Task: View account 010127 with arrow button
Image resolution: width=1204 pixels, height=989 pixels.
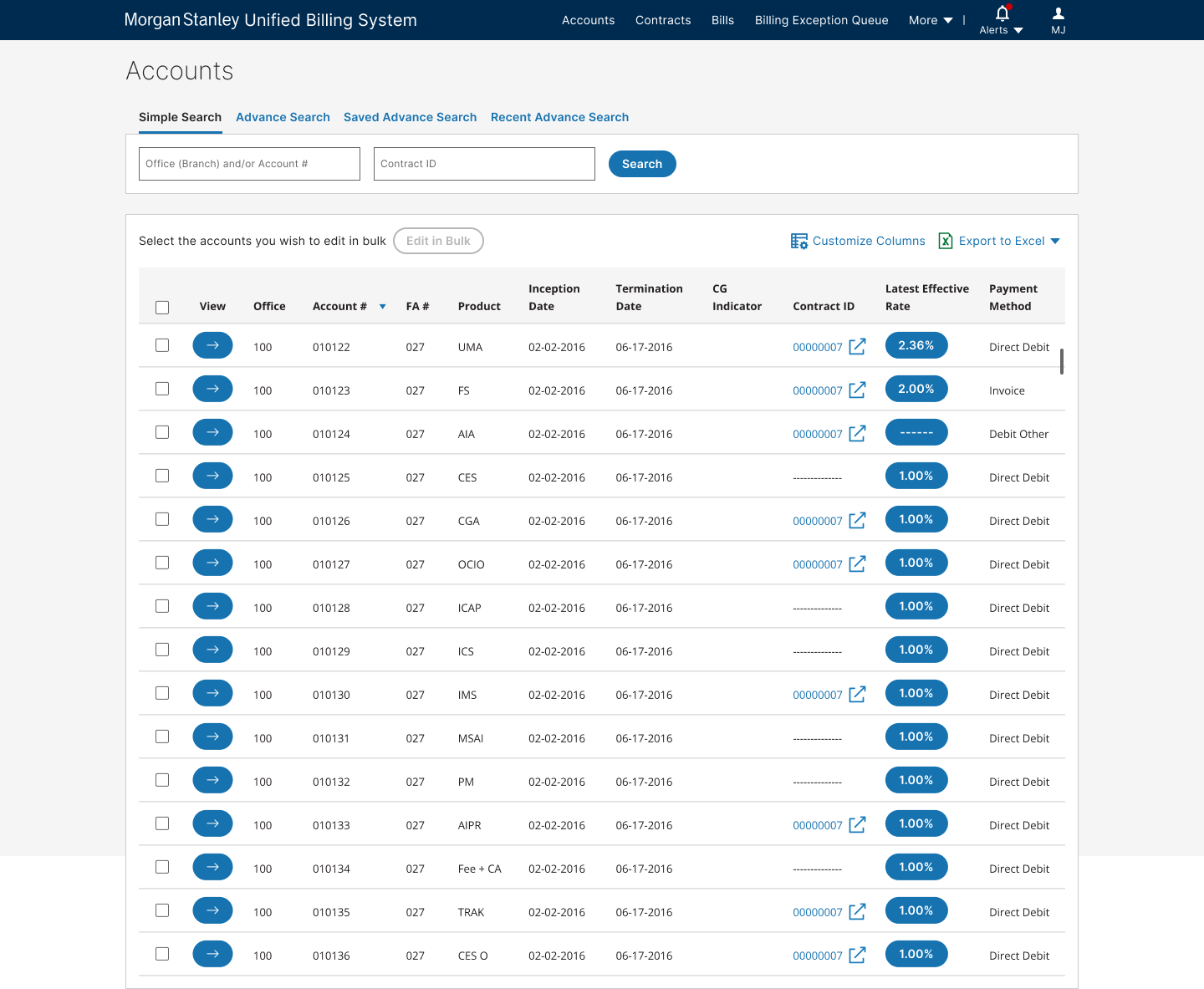Action: (212, 563)
